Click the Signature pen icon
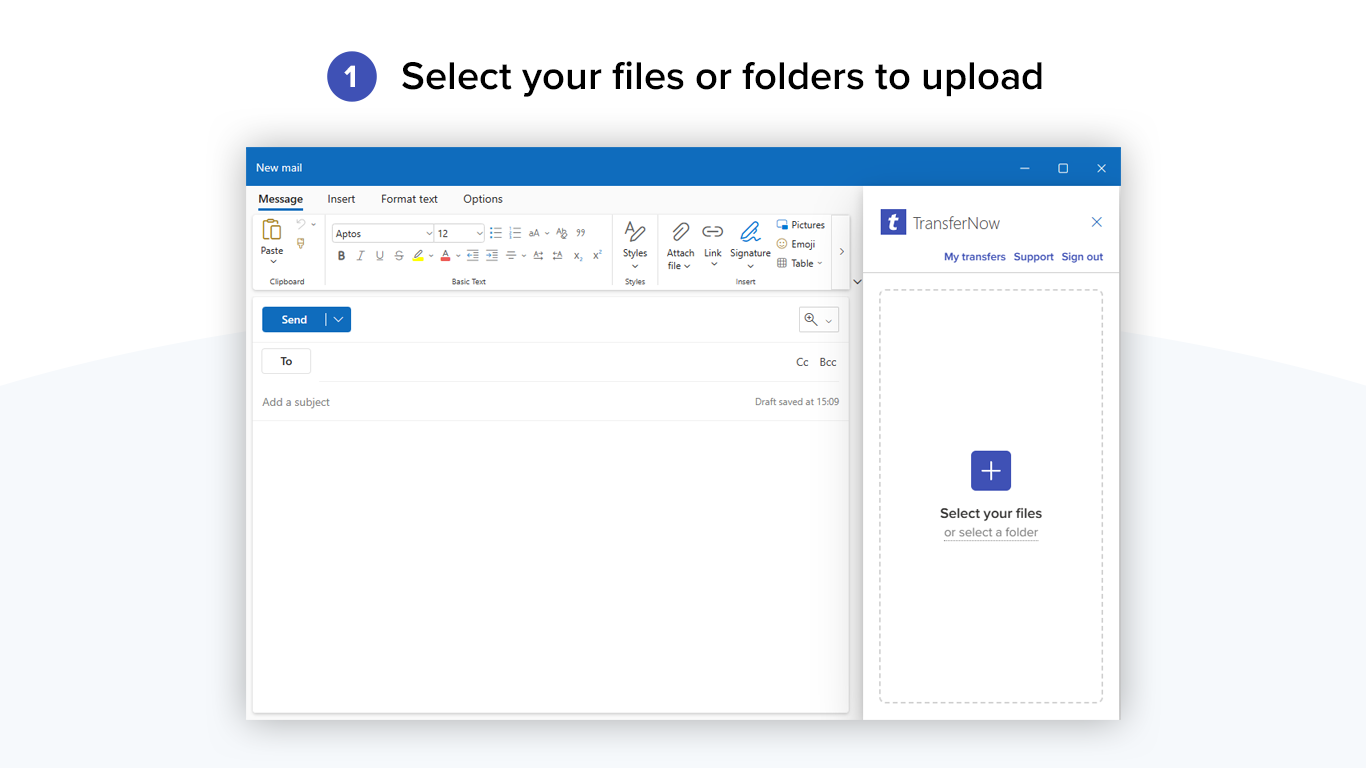The width and height of the screenshot is (1366, 768). coord(750,232)
